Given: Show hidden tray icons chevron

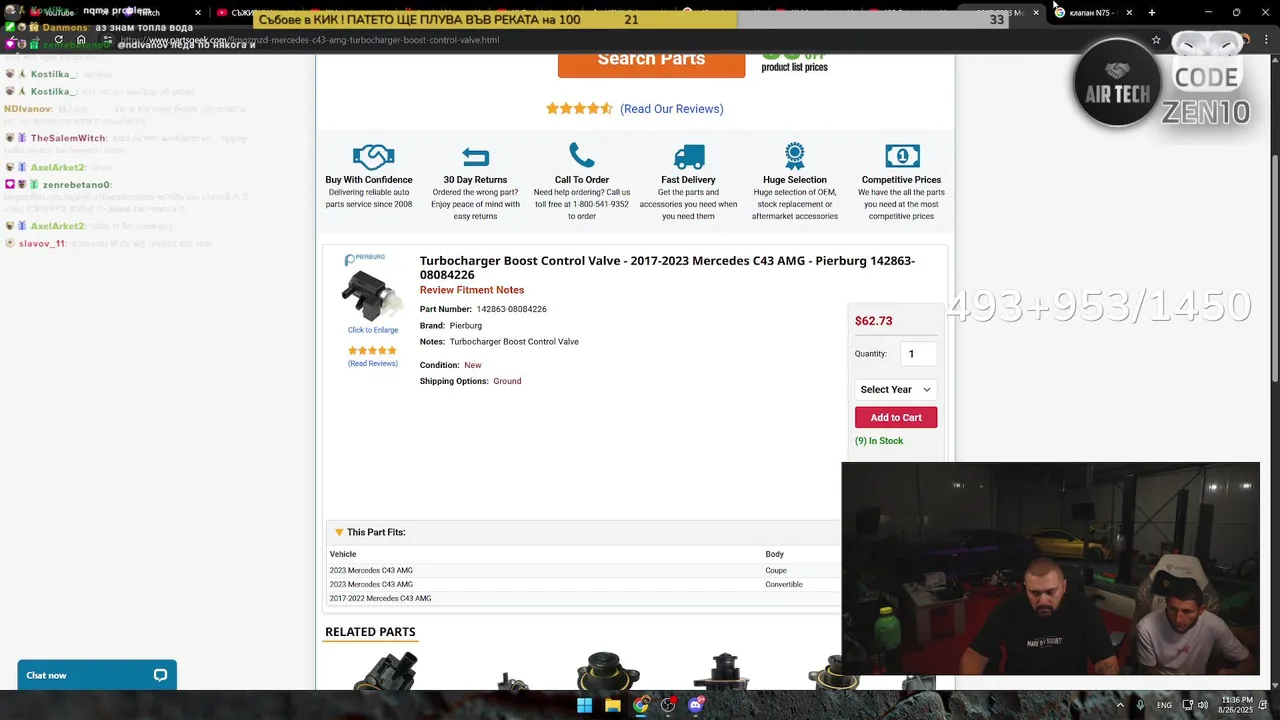Looking at the screenshot, I should coord(1121,705).
